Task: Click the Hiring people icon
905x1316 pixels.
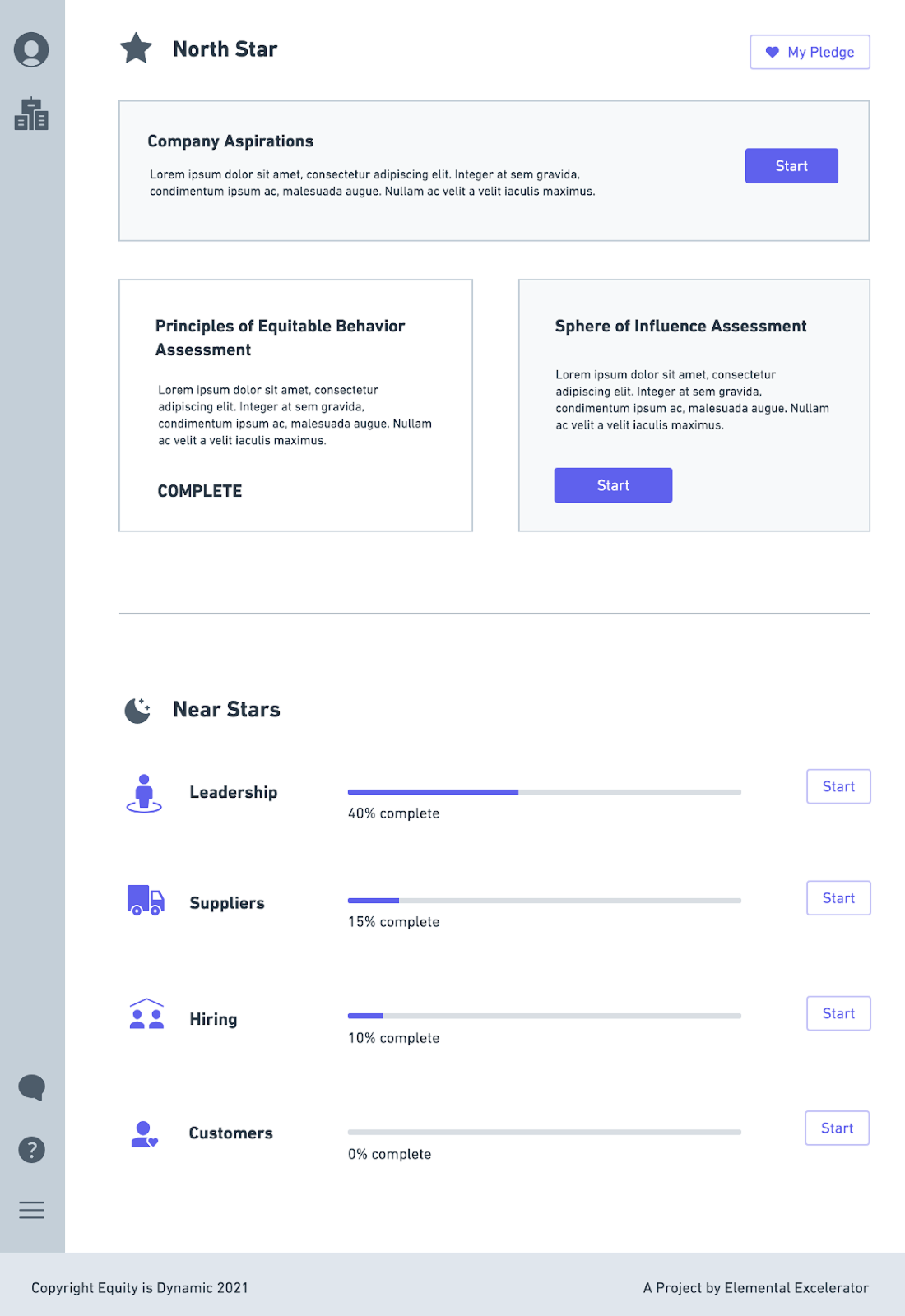Action: point(146,1015)
